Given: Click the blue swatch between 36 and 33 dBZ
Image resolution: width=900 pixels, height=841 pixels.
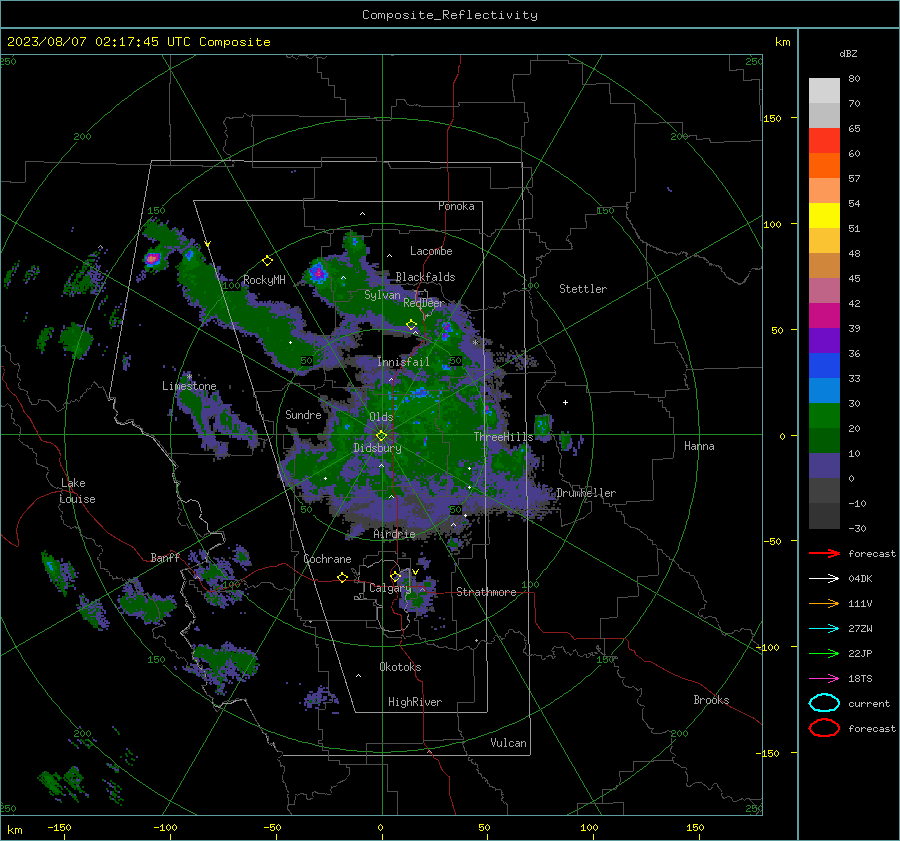Looking at the screenshot, I should coord(824,365).
